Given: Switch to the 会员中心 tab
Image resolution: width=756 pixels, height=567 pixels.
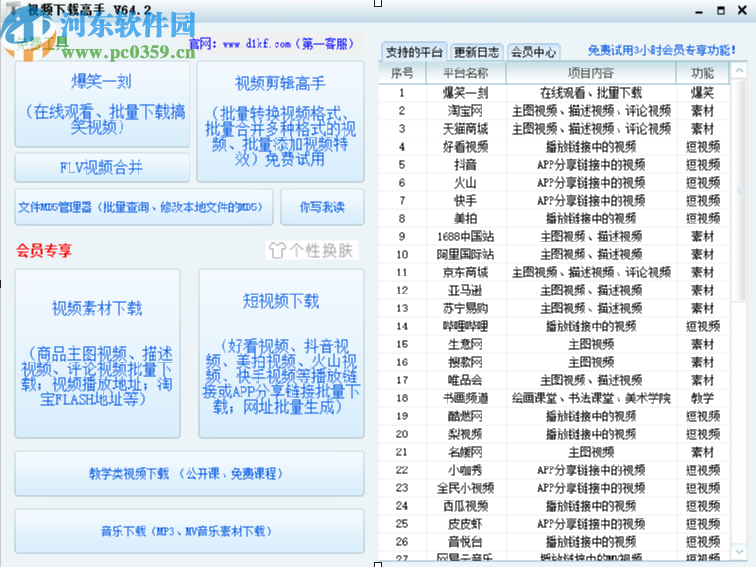Looking at the screenshot, I should point(533,52).
